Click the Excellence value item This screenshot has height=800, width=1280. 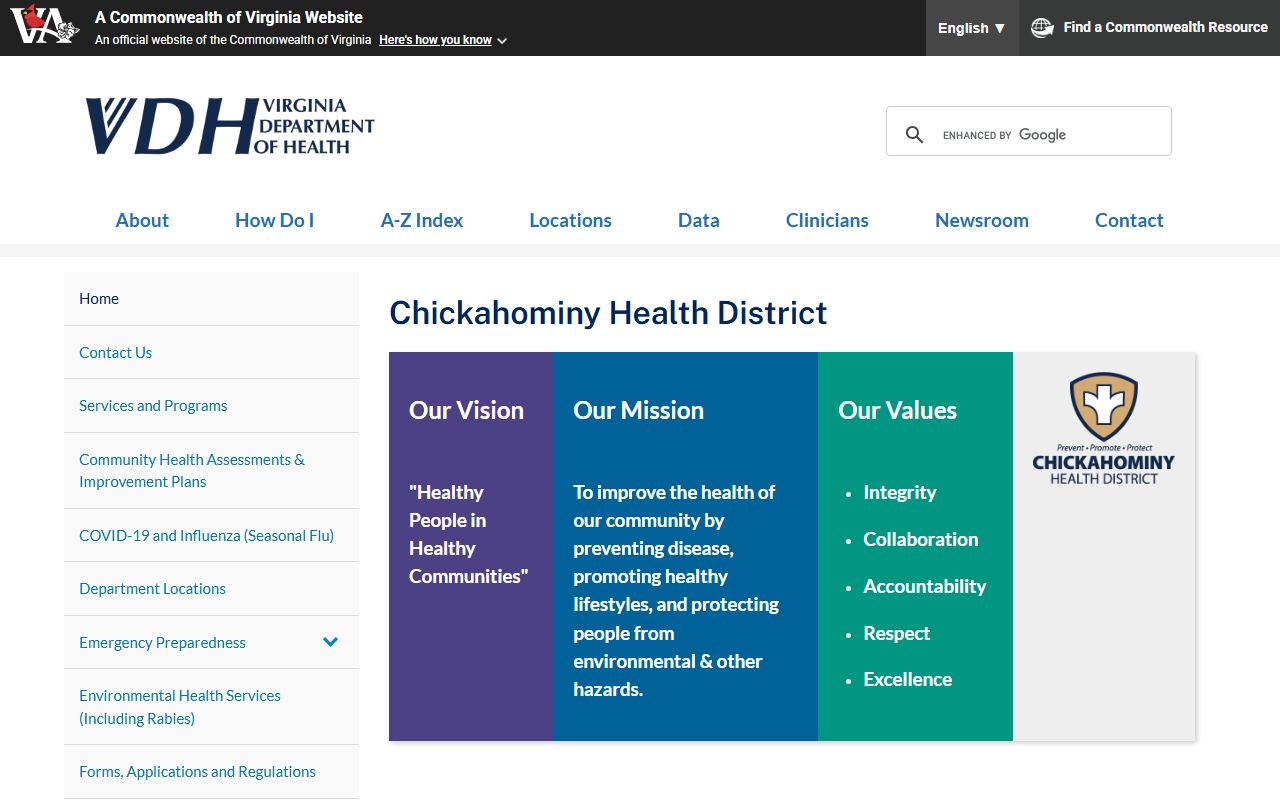(x=908, y=679)
